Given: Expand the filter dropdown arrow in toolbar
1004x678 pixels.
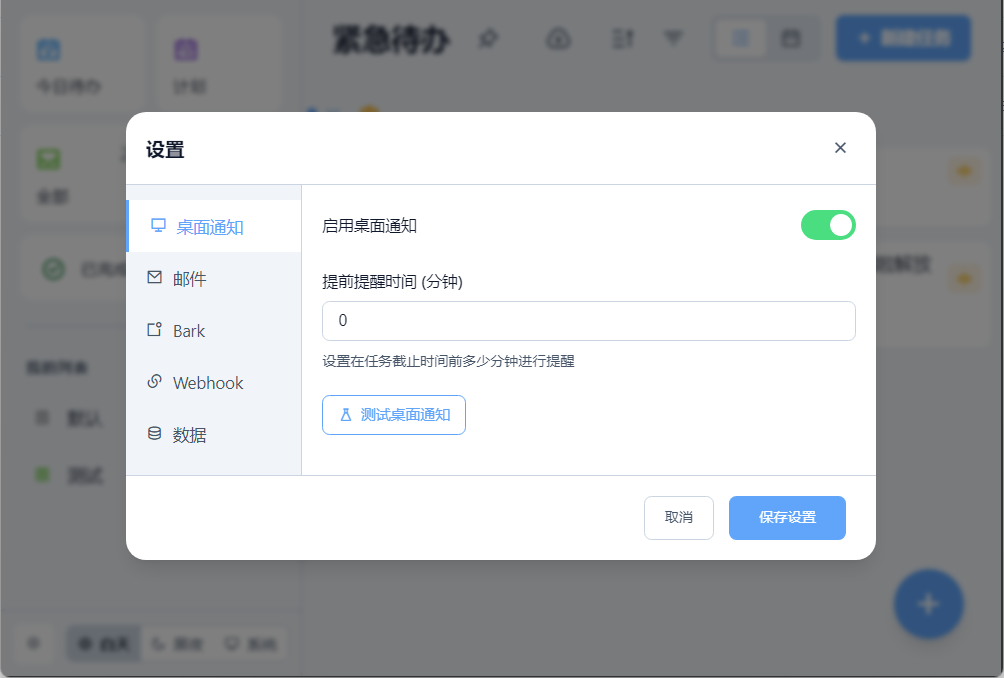Looking at the screenshot, I should point(674,39).
